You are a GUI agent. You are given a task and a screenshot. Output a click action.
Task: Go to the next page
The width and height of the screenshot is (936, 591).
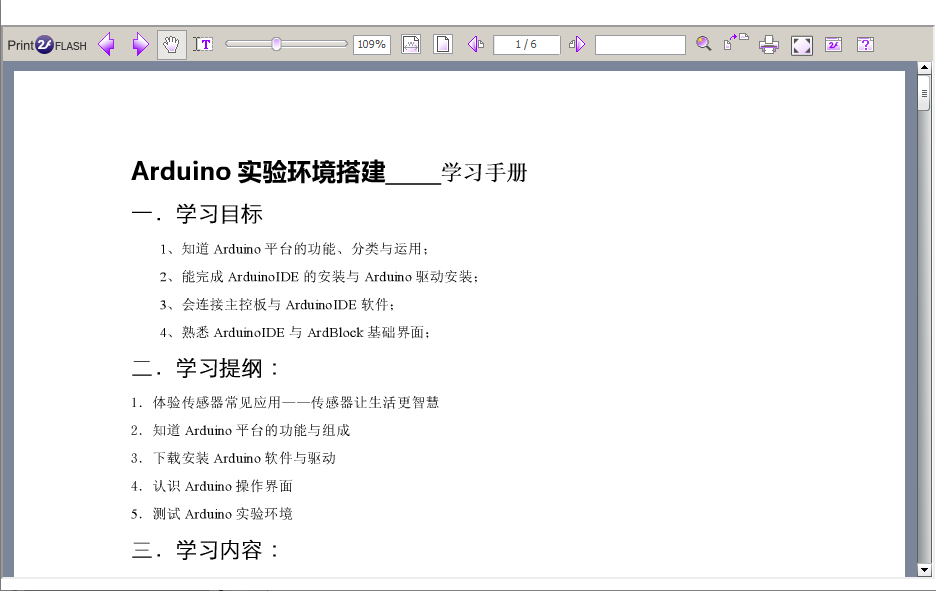[x=577, y=44]
